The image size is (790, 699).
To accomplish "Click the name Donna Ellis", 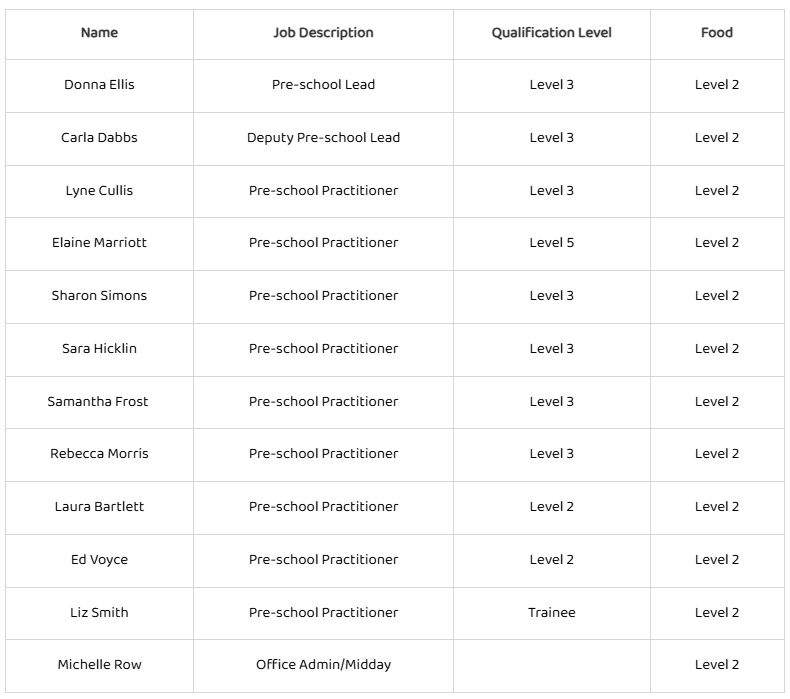I will coord(99,85).
